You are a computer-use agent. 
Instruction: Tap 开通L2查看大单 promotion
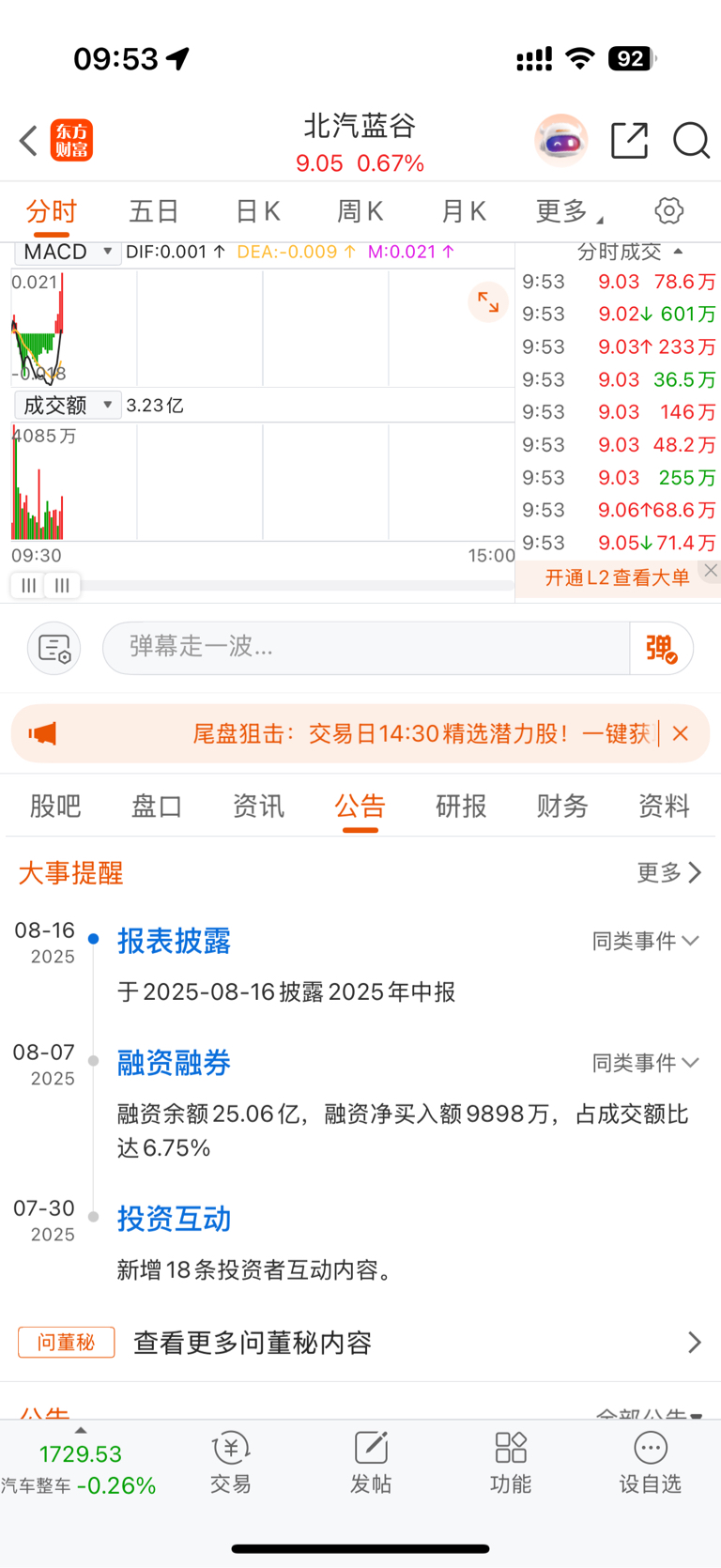click(x=617, y=577)
